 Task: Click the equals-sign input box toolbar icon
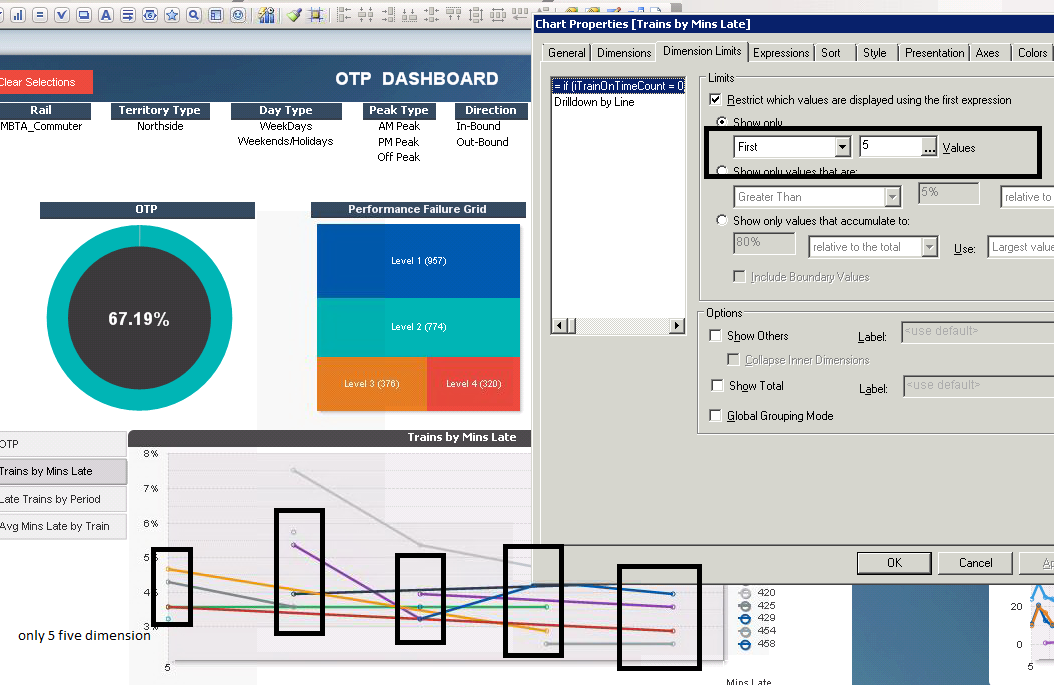pyautogui.click(x=40, y=15)
